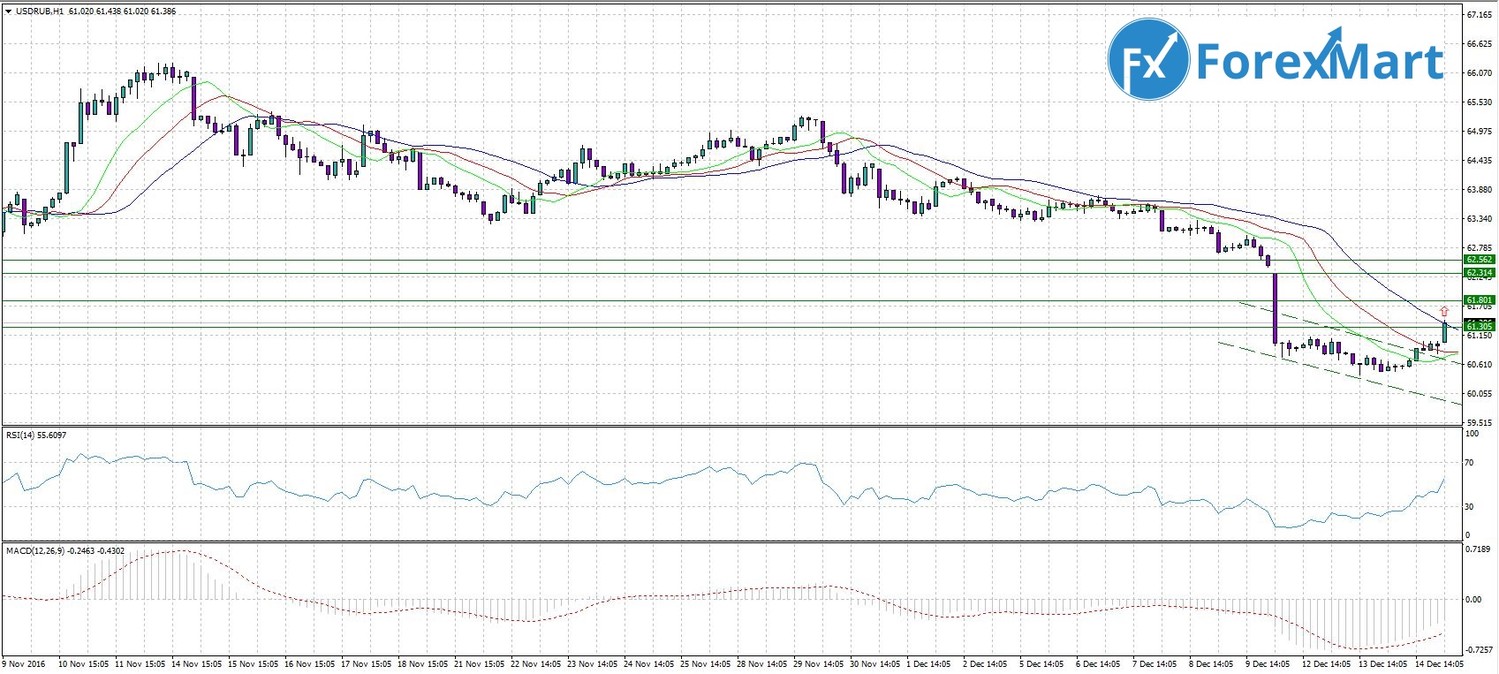Click the 61.305 current price label
Screen dimensions: 1499x674
pos(1479,326)
